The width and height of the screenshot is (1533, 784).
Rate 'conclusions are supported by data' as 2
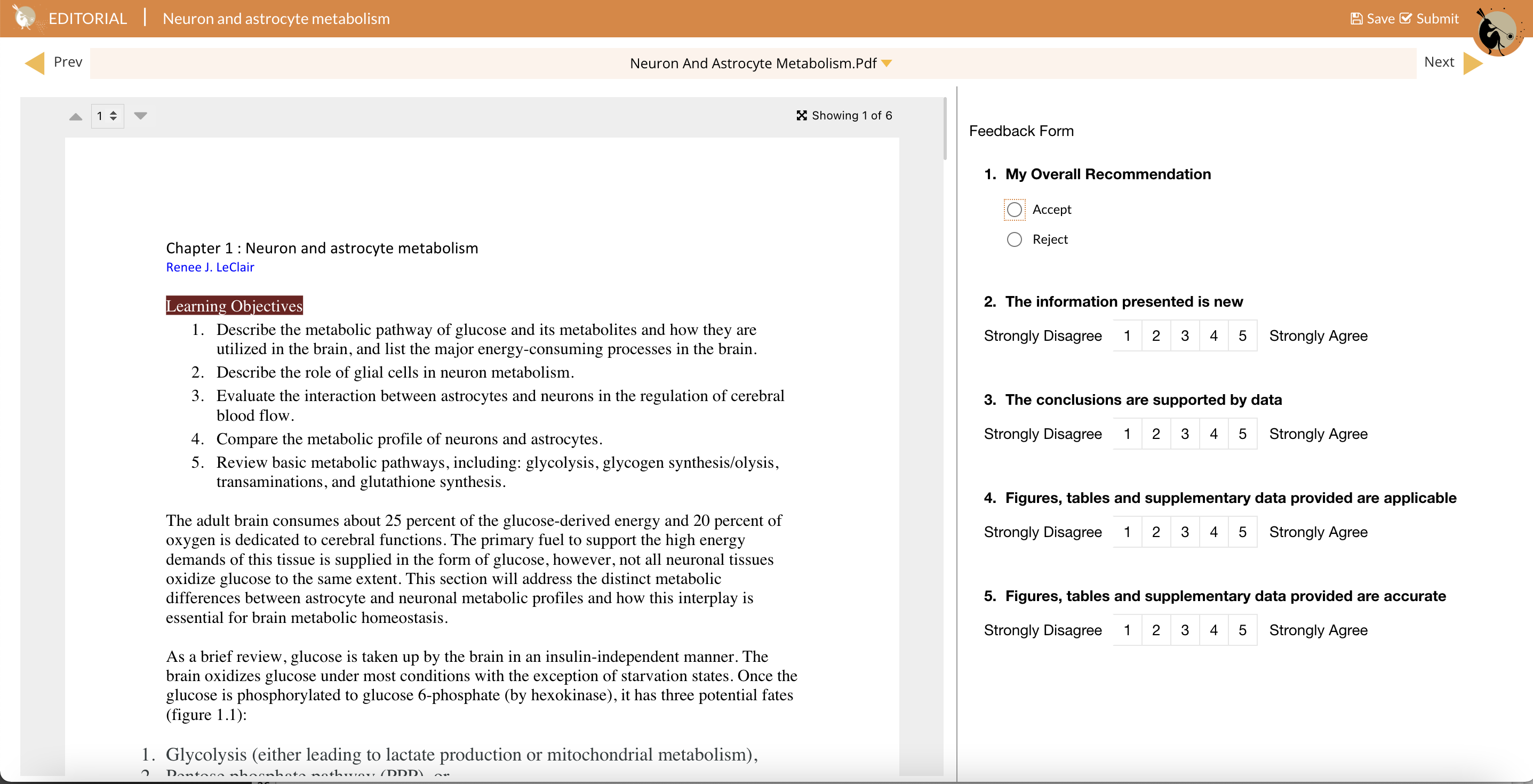click(1156, 434)
